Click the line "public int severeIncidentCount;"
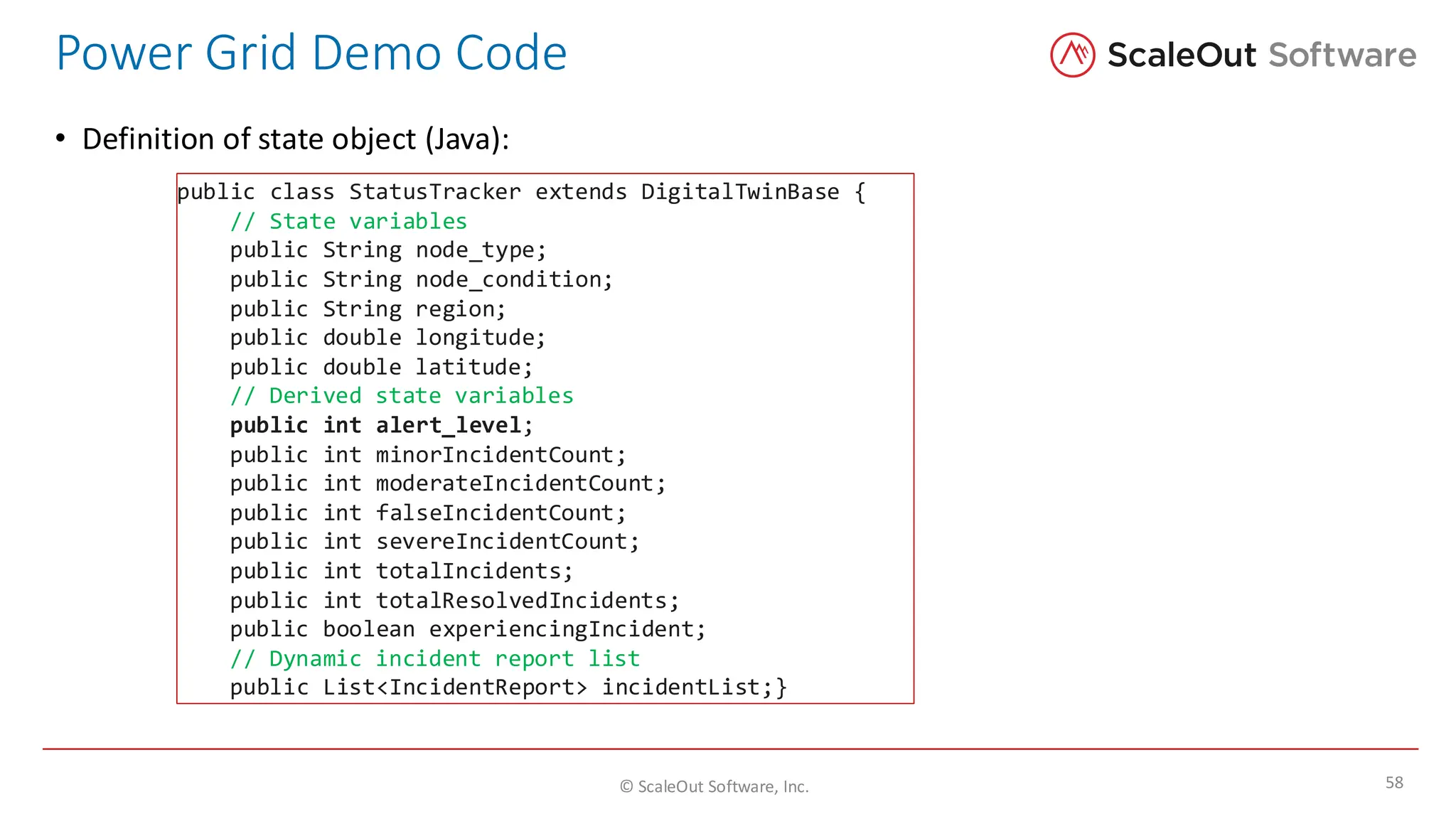The height and width of the screenshot is (819, 1456). pyautogui.click(x=434, y=542)
